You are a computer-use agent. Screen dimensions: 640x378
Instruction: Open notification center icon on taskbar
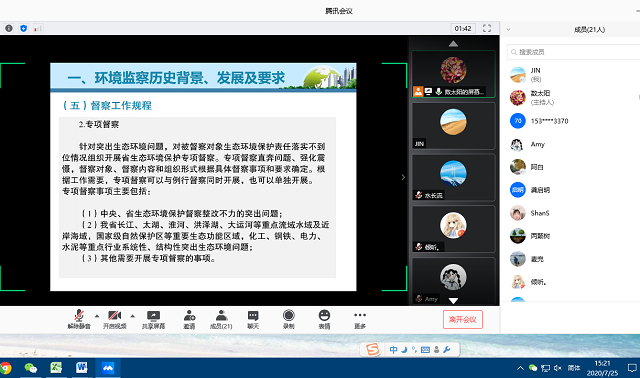[632, 368]
